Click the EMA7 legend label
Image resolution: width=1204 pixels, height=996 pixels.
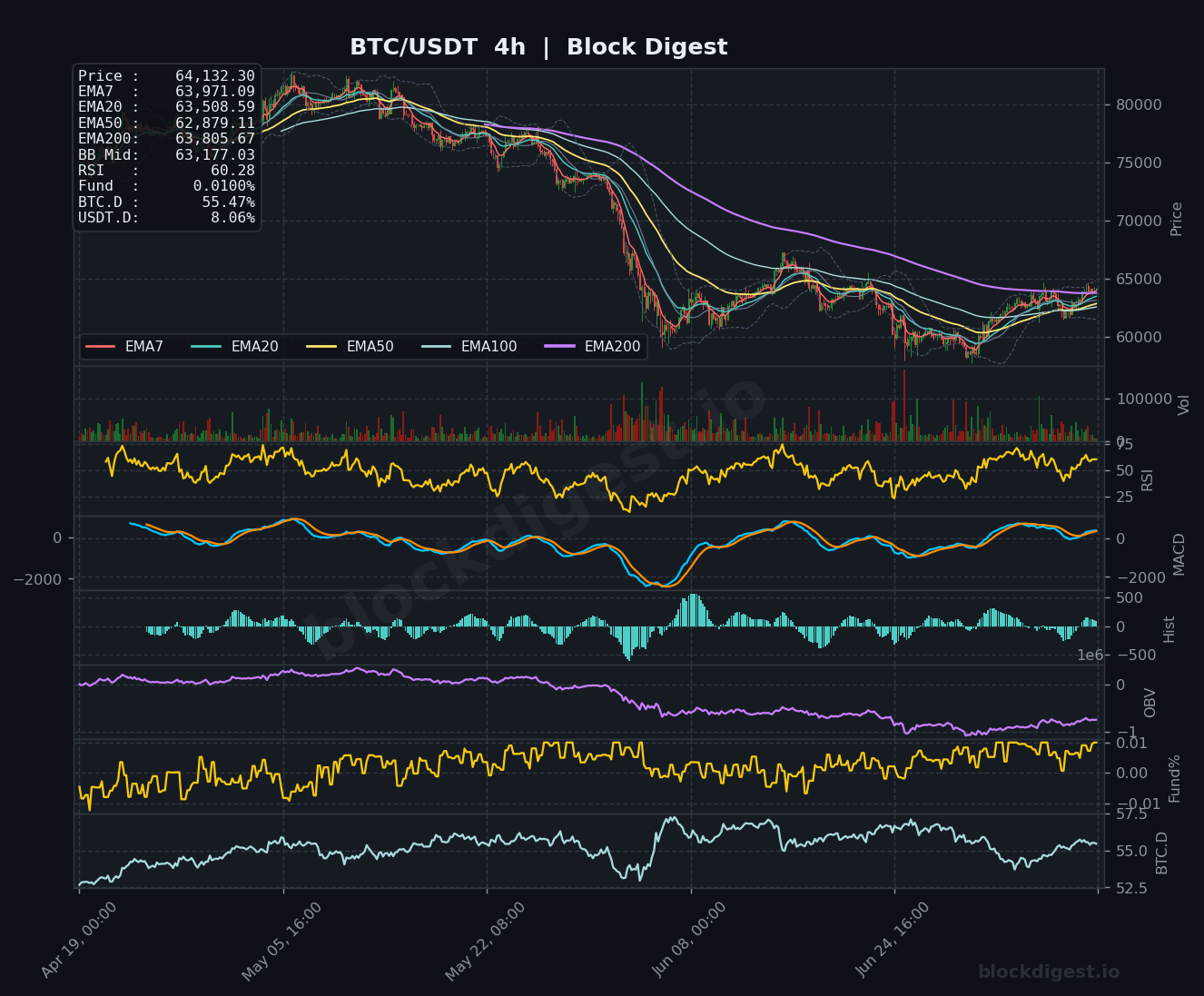[x=144, y=347]
